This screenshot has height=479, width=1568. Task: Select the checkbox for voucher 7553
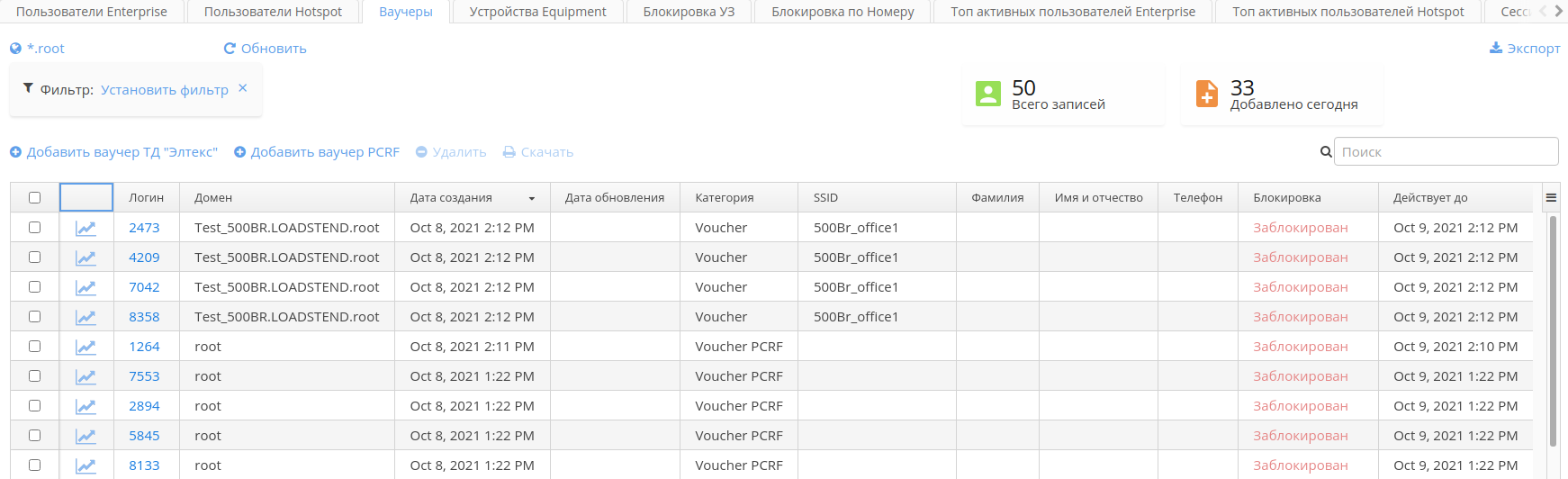34,376
